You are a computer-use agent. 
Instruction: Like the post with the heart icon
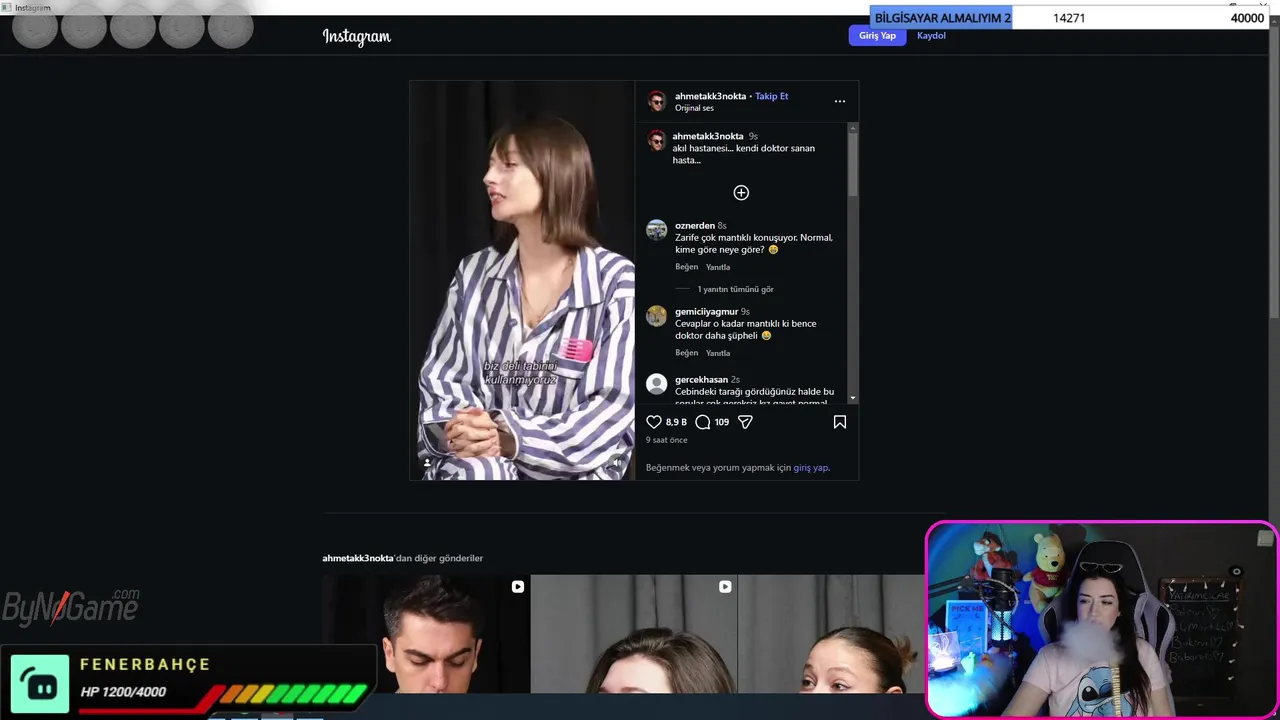coord(654,422)
